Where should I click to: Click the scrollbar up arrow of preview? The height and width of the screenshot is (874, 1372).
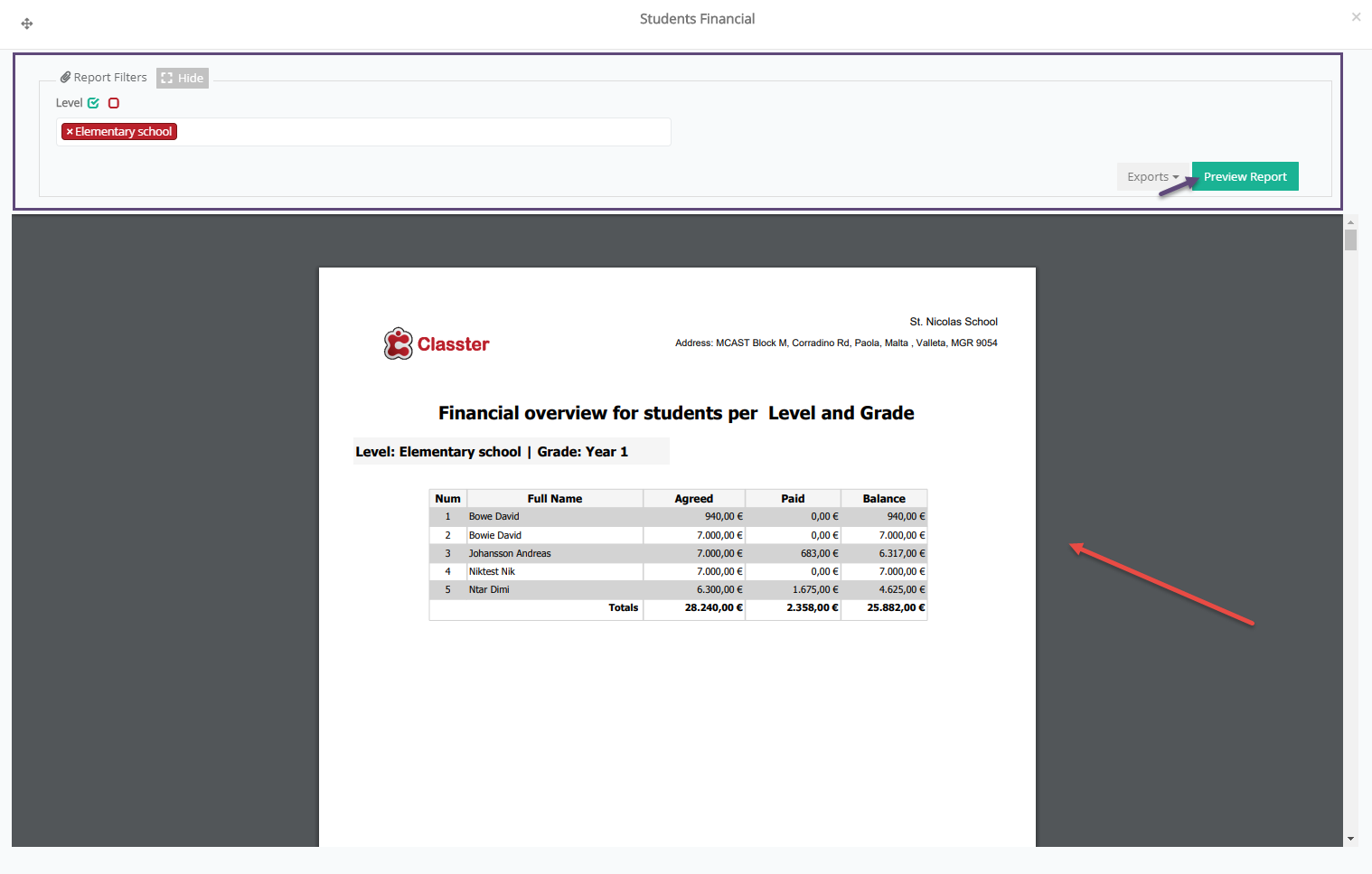point(1350,221)
